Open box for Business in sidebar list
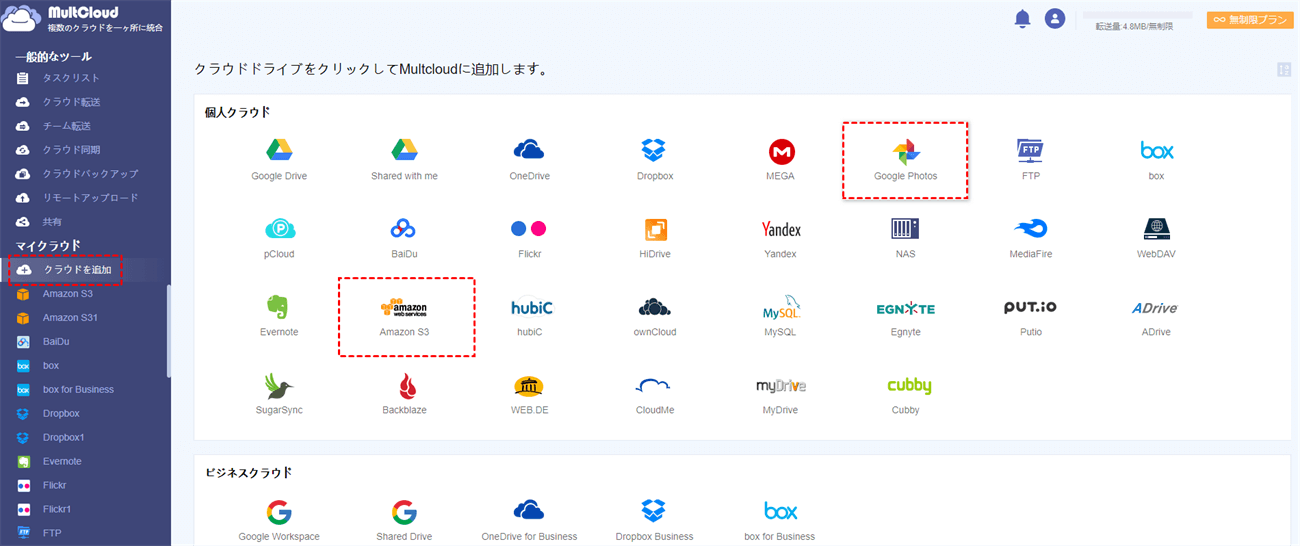1300x546 pixels. pyautogui.click(x=78, y=390)
